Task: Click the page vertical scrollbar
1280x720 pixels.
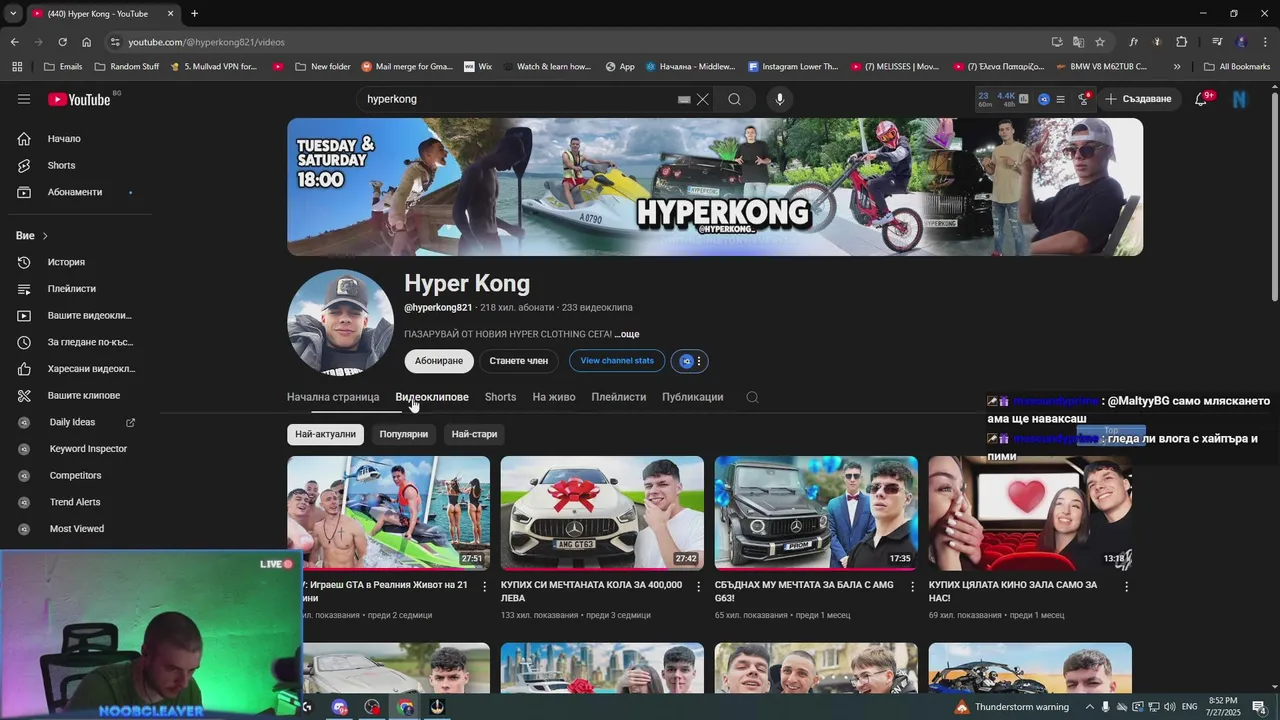Action: click(1274, 195)
